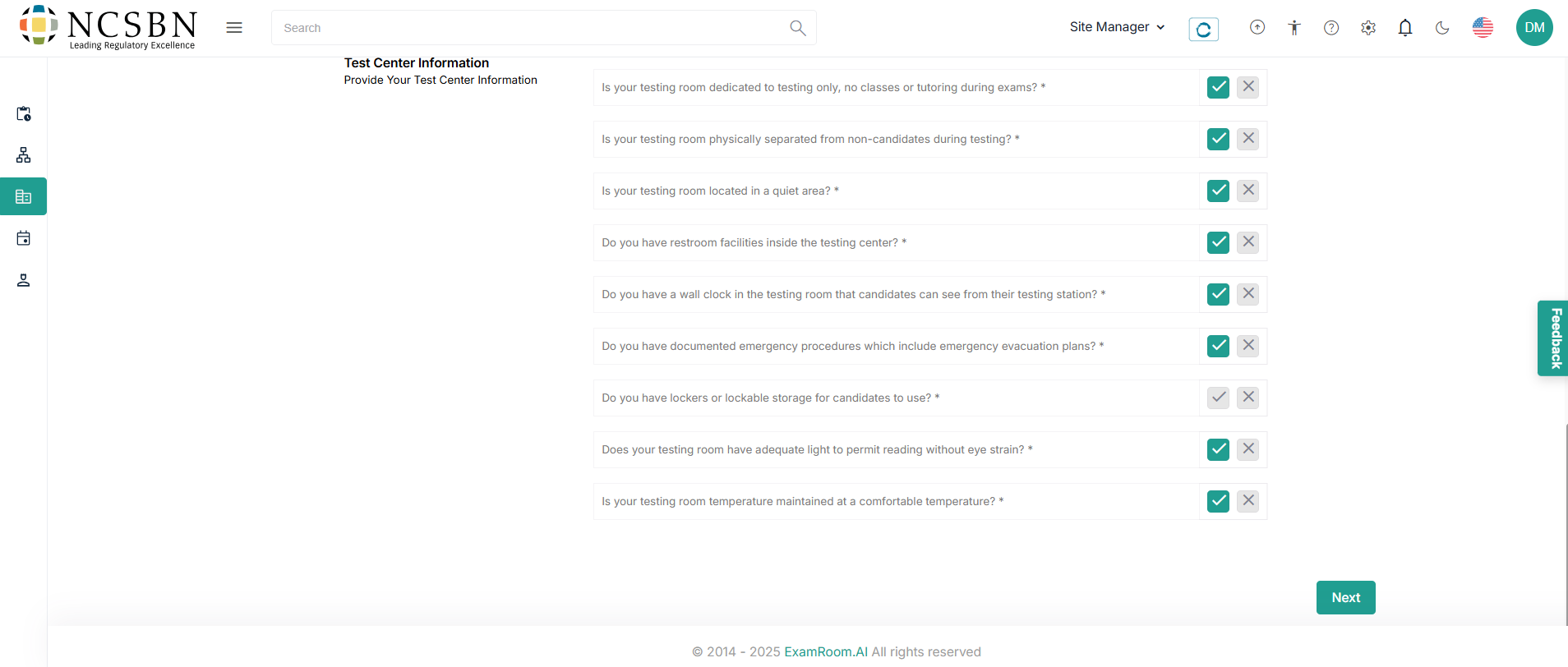Click the search magnifier icon

(797, 28)
